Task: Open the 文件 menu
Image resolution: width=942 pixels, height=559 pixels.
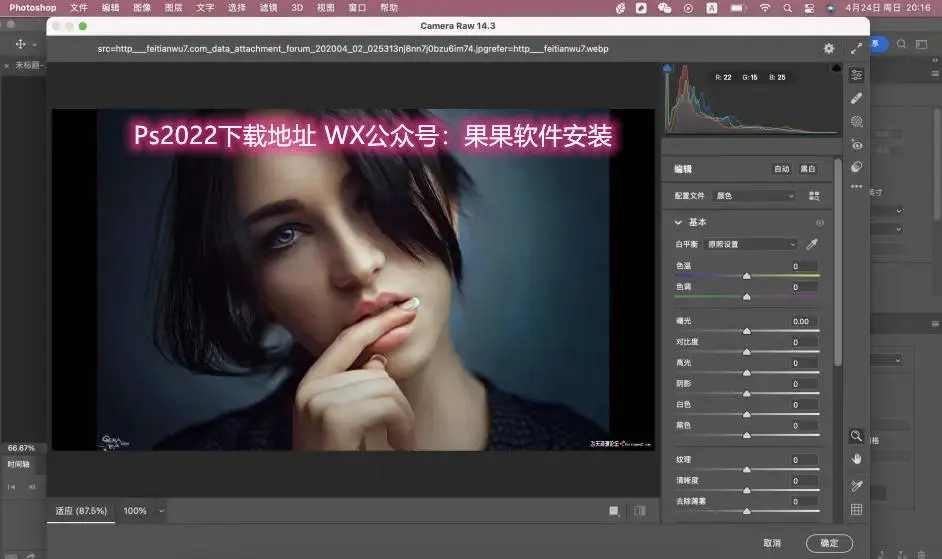Action: (79, 8)
